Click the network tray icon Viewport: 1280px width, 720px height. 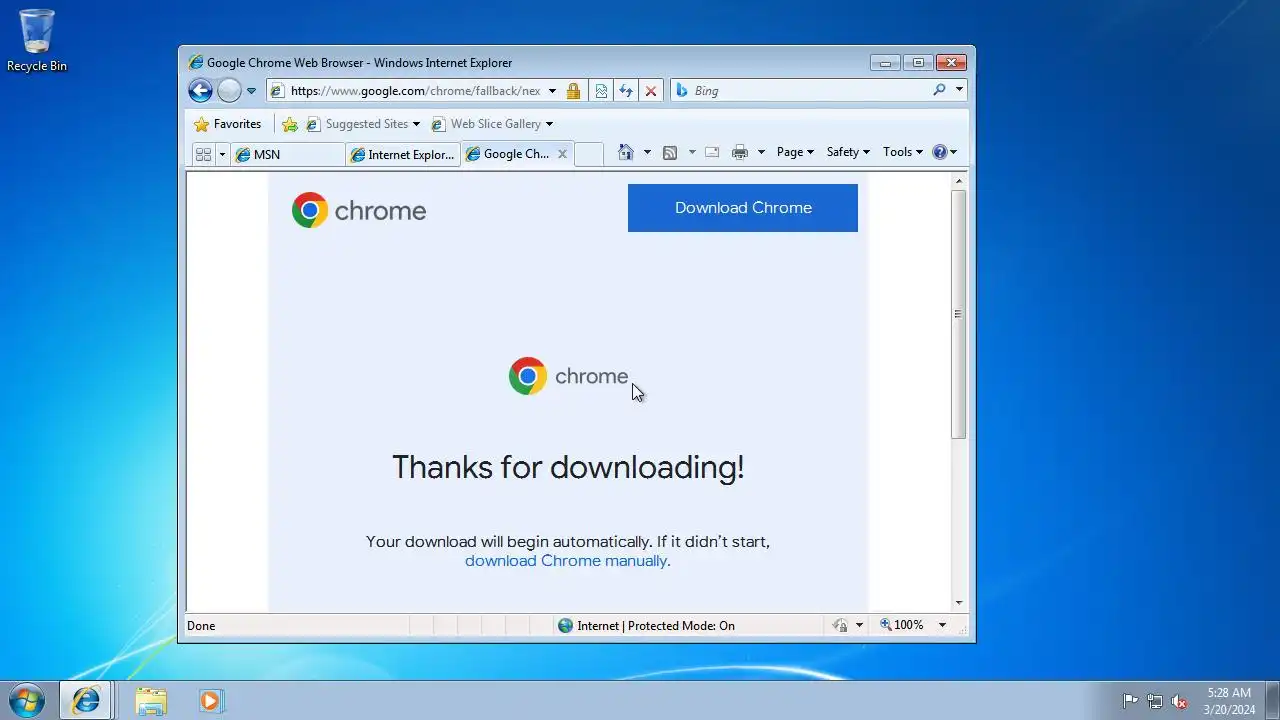pyautogui.click(x=1155, y=701)
